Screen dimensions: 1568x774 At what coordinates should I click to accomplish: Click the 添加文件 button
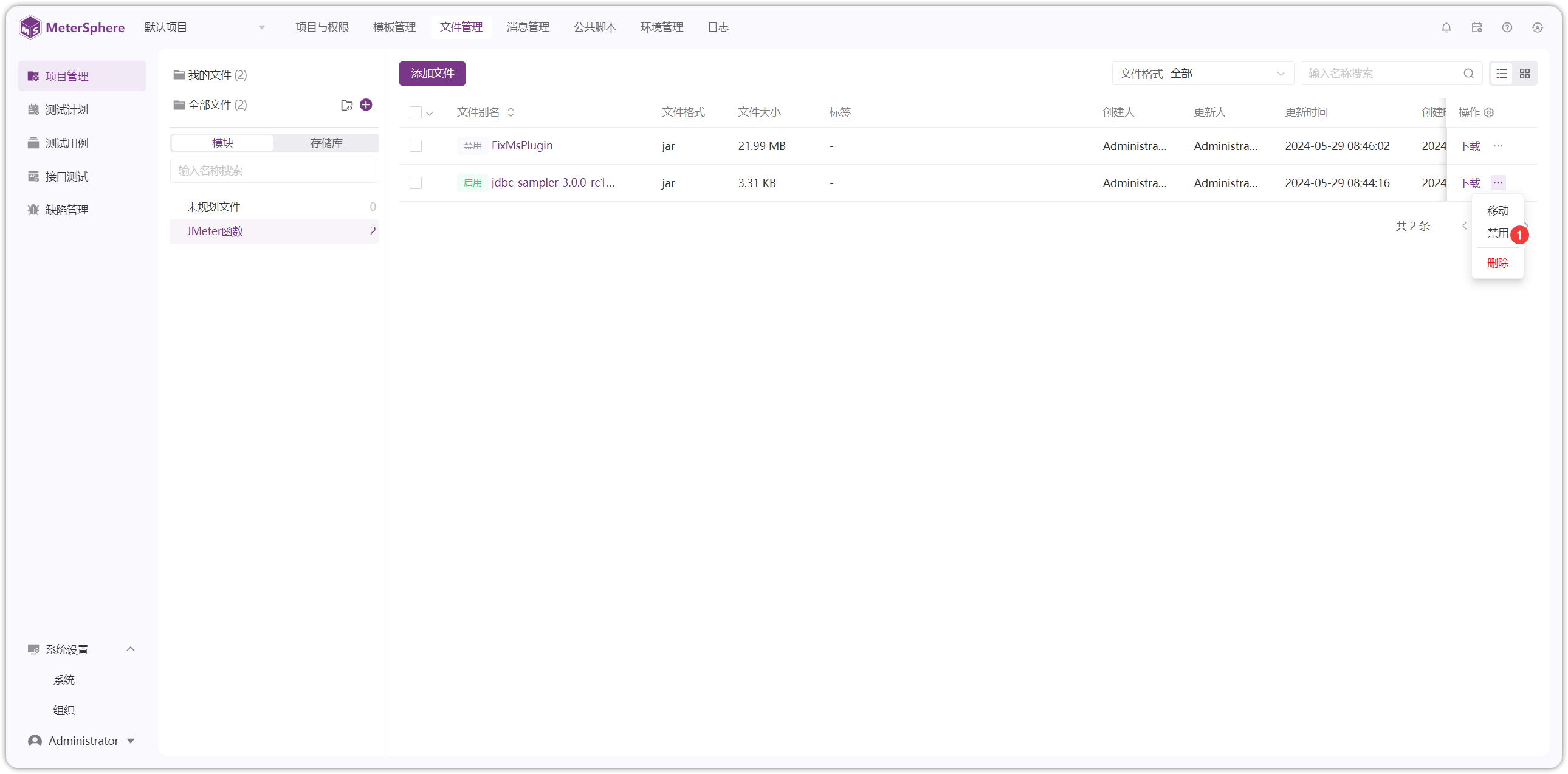[432, 74]
